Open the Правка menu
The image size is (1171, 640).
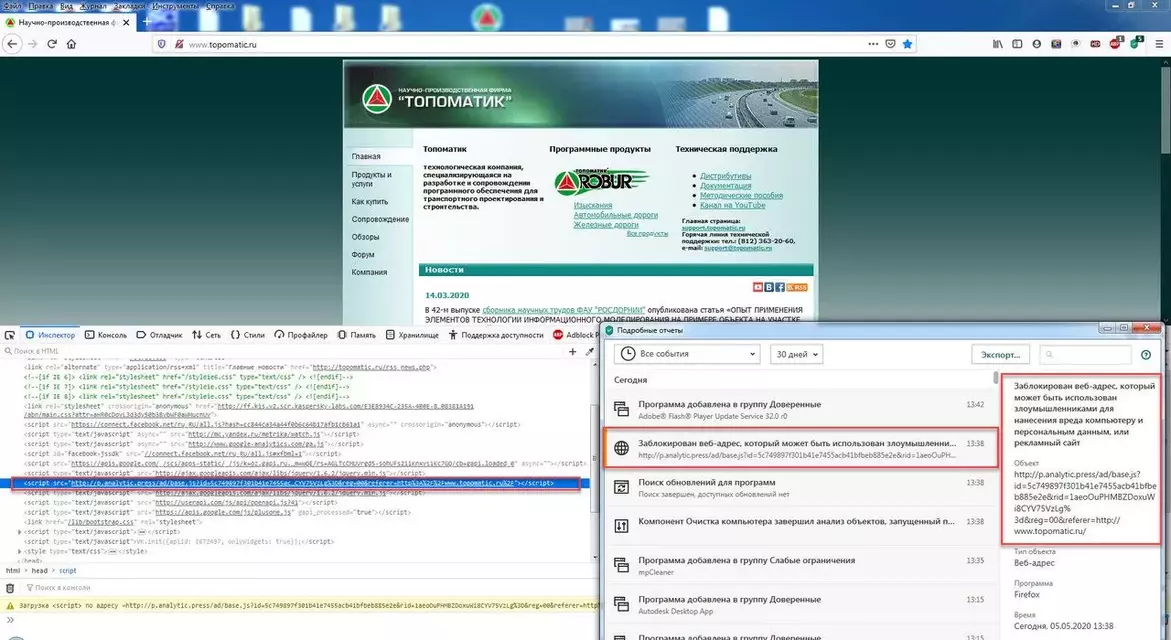tap(40, 5)
